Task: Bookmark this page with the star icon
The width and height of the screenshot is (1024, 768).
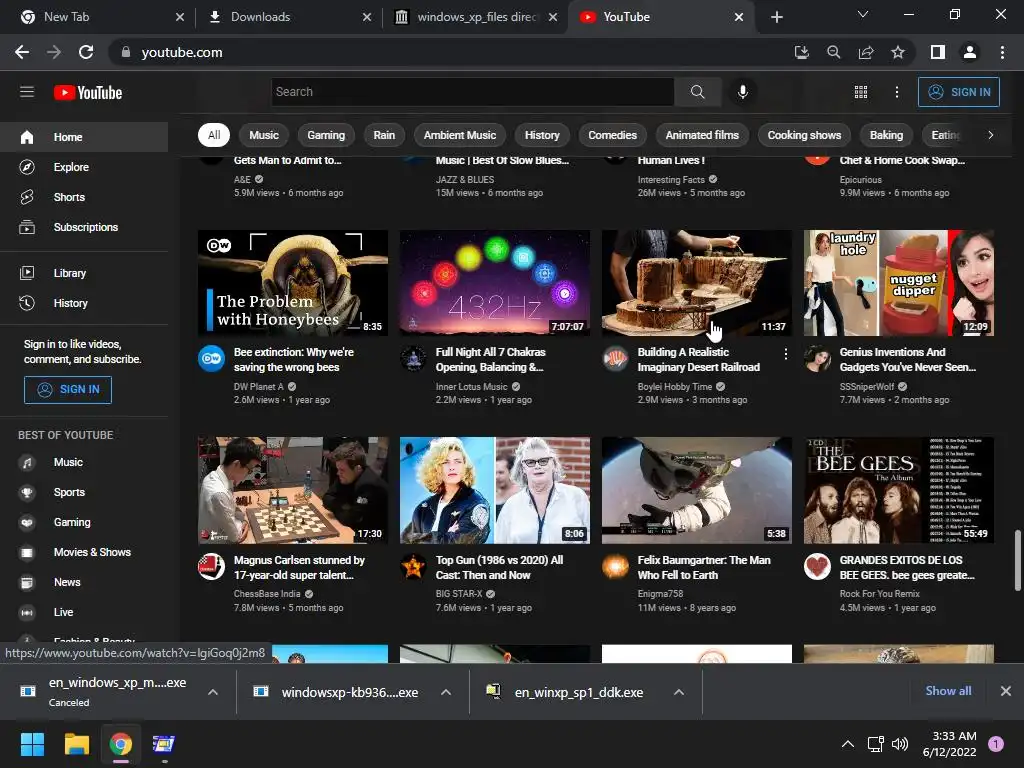Action: pyautogui.click(x=898, y=52)
